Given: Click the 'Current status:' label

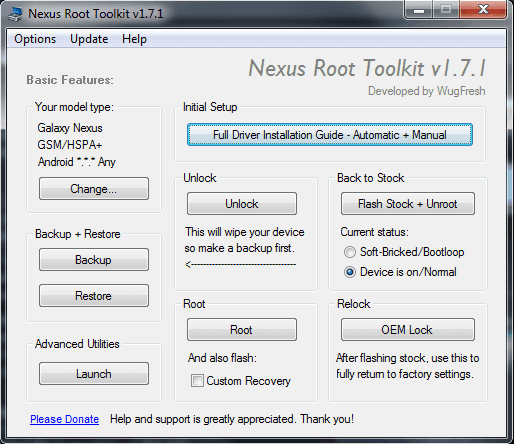Looking at the screenshot, I should tap(374, 232).
